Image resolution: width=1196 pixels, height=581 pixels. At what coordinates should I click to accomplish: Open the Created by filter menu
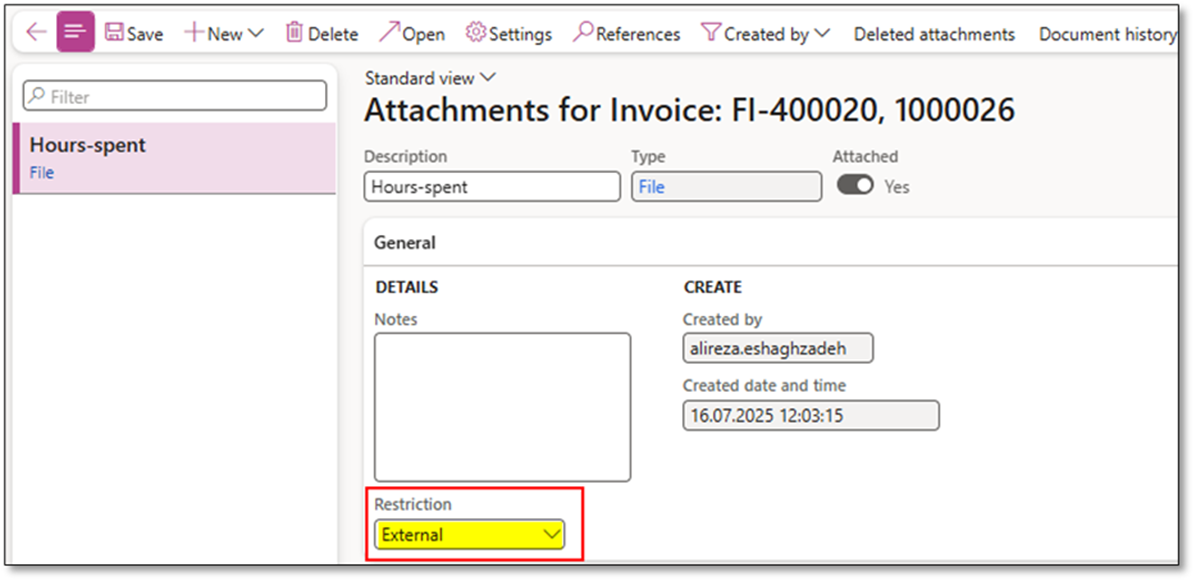coord(765,32)
